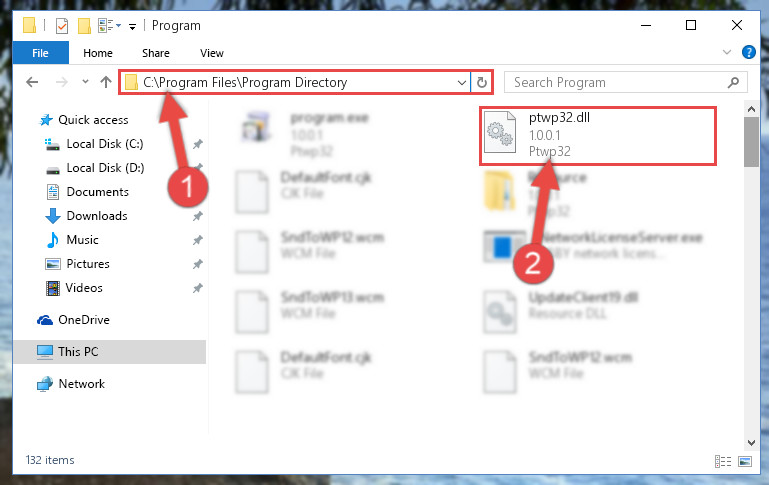The width and height of the screenshot is (769, 485).
Task: Unpin Music using its pin icon
Action: tap(198, 240)
